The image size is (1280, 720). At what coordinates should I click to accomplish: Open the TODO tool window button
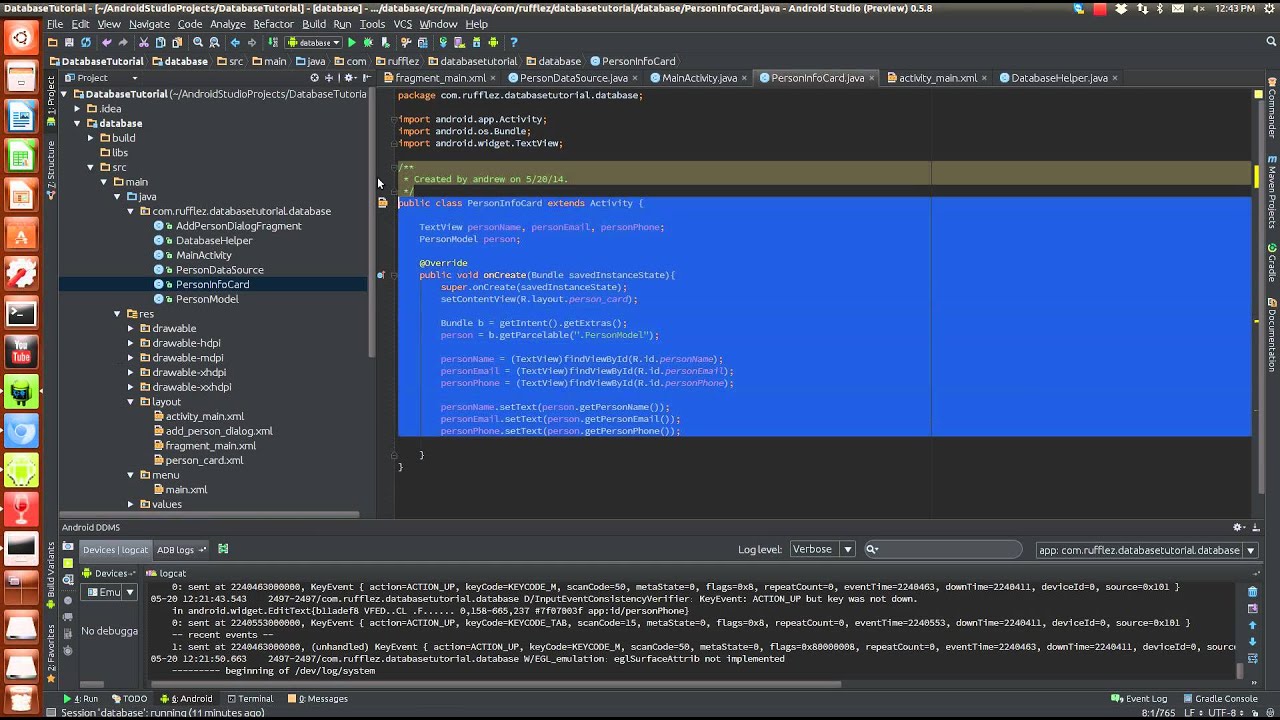click(x=129, y=699)
